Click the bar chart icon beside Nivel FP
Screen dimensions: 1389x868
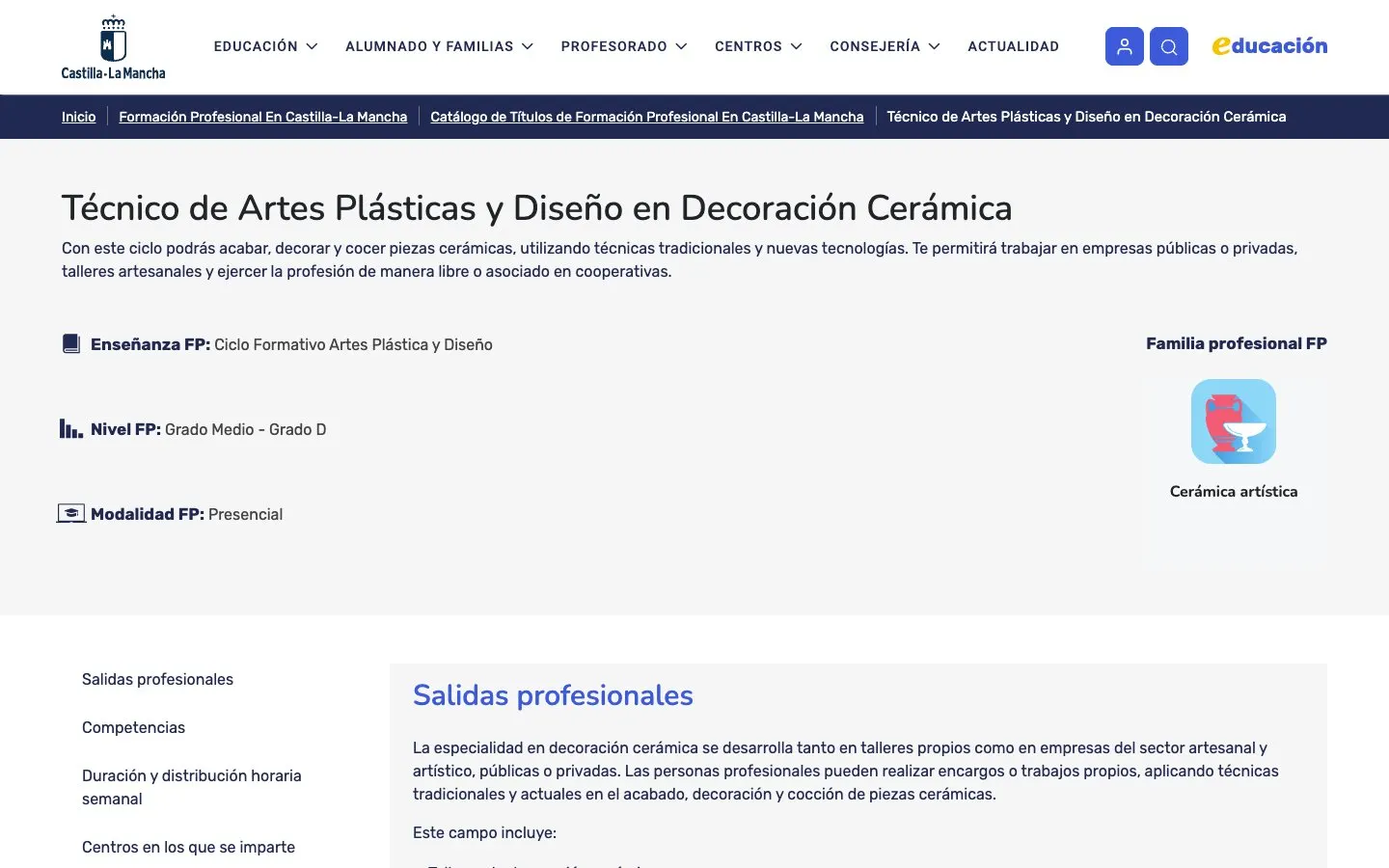coord(71,429)
